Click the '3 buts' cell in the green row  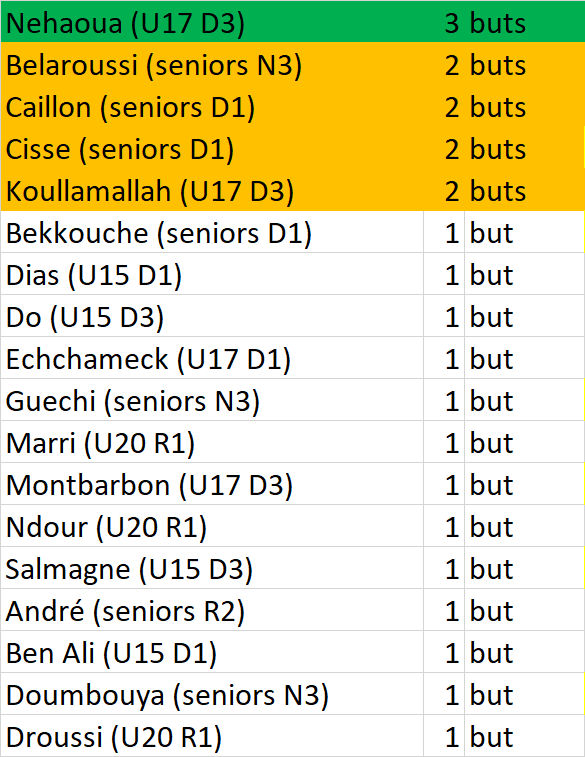click(x=503, y=22)
